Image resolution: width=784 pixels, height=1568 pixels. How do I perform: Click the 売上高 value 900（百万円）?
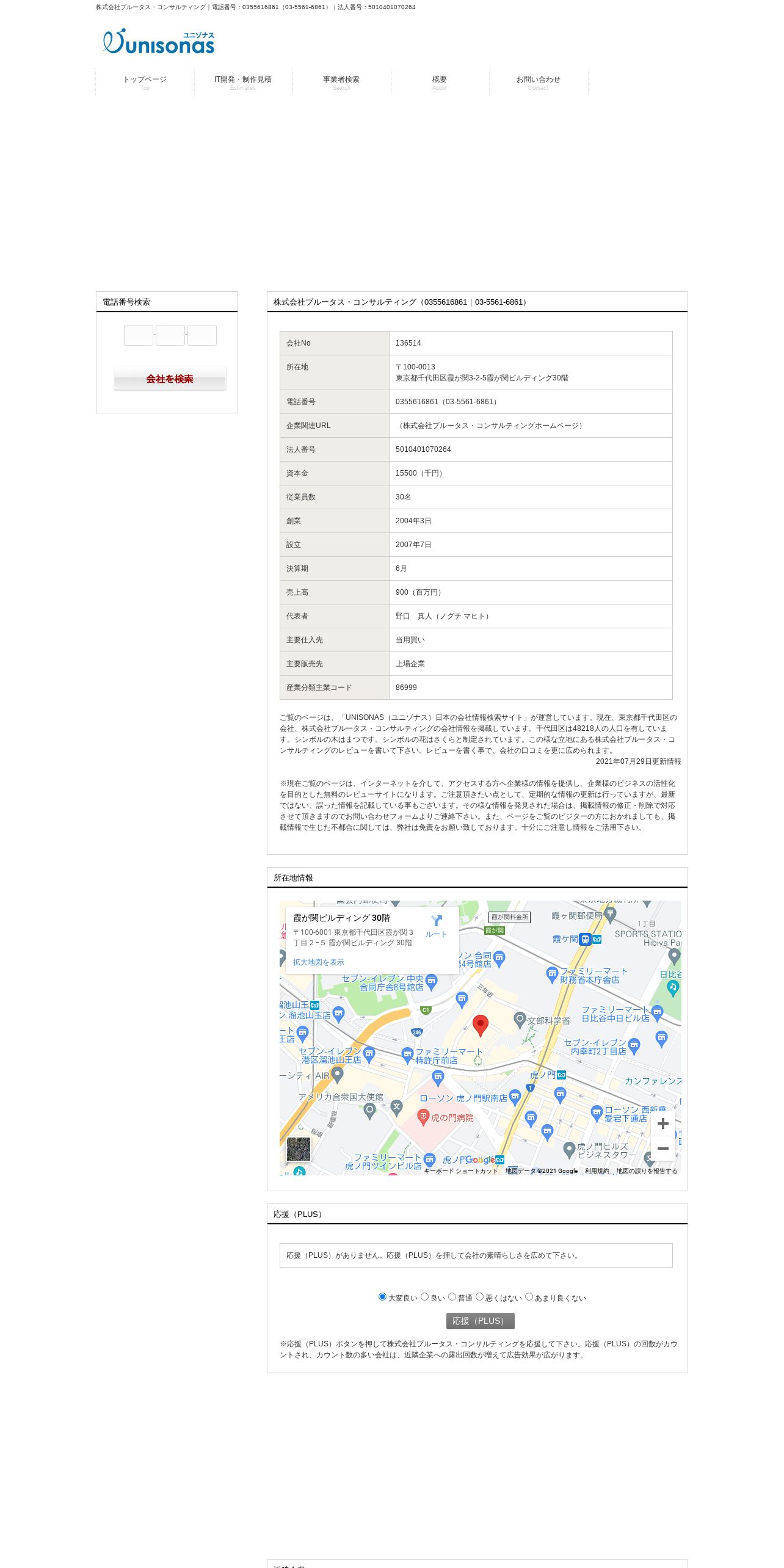(x=420, y=592)
